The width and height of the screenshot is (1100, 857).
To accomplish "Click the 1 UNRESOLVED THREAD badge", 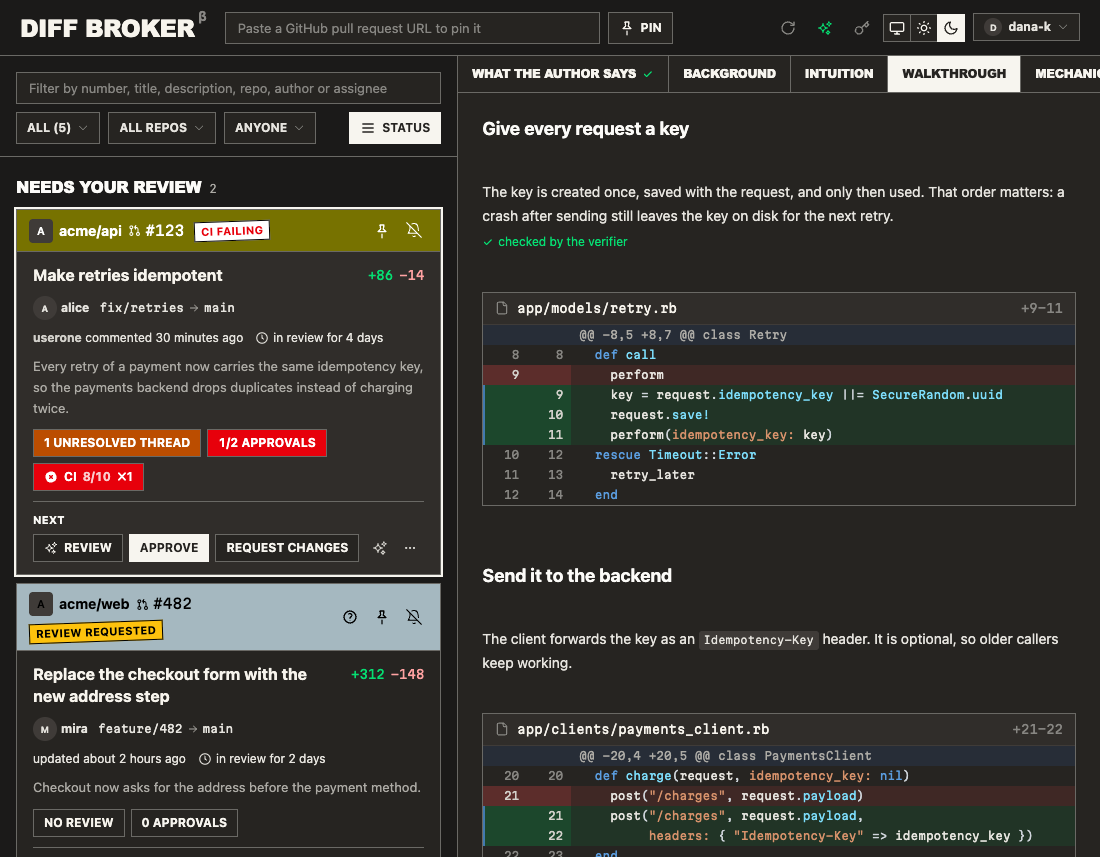I will click(117, 443).
